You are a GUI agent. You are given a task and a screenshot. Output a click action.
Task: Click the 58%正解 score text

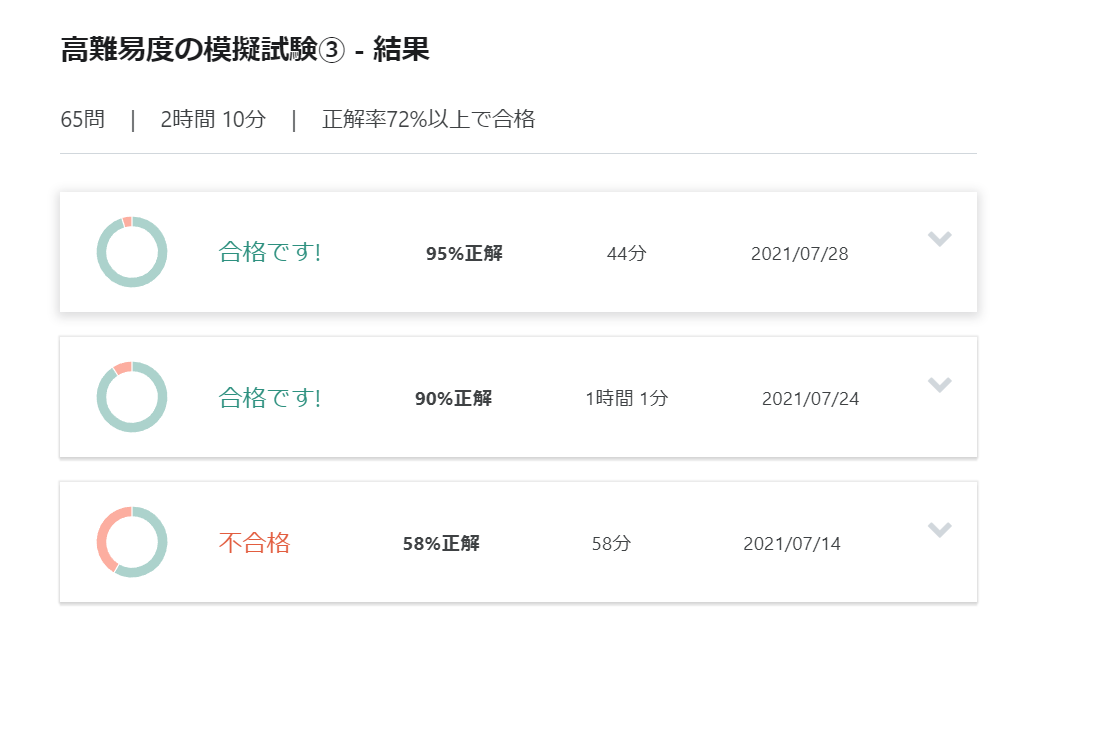pos(441,543)
